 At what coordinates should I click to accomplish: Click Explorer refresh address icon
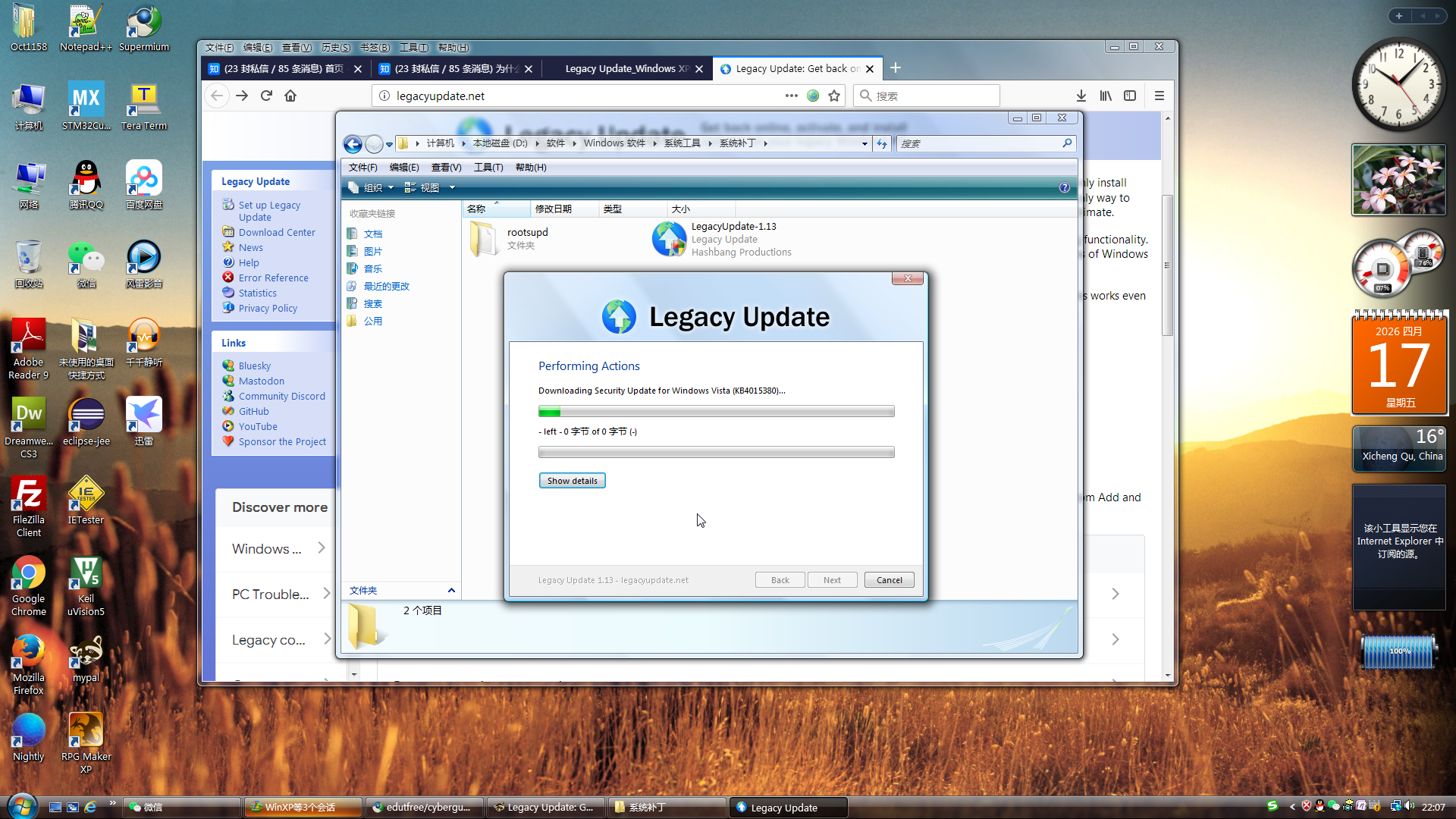point(881,143)
